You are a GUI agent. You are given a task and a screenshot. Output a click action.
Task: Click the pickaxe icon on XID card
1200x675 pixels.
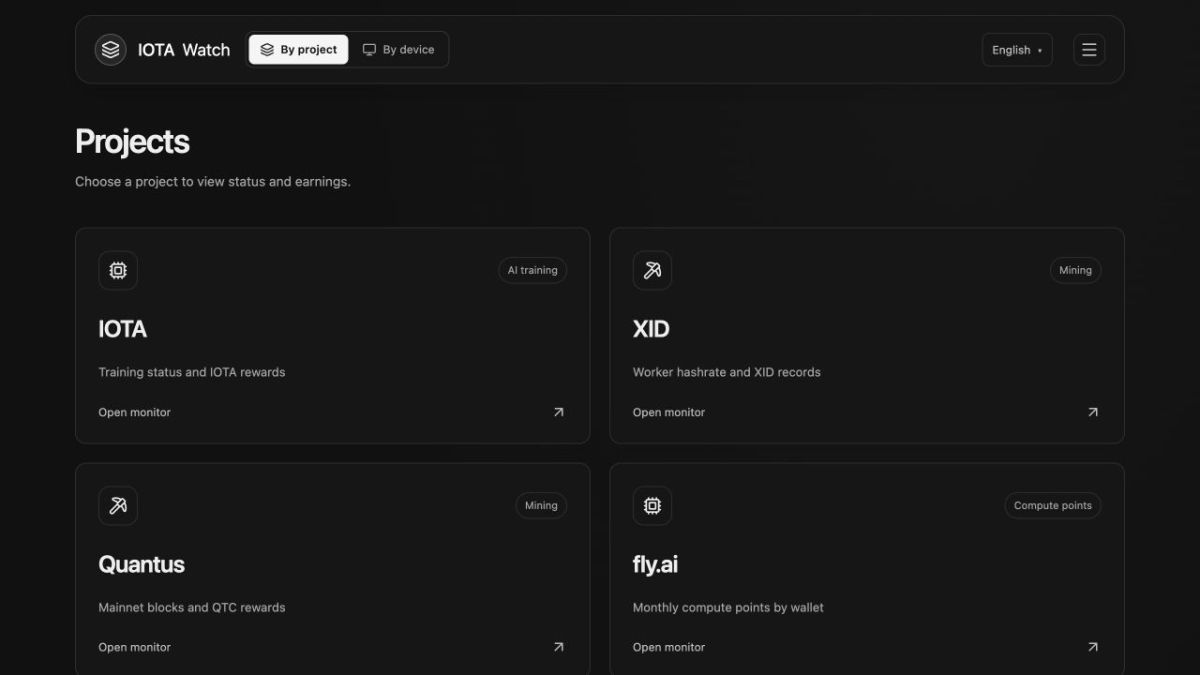coord(652,270)
